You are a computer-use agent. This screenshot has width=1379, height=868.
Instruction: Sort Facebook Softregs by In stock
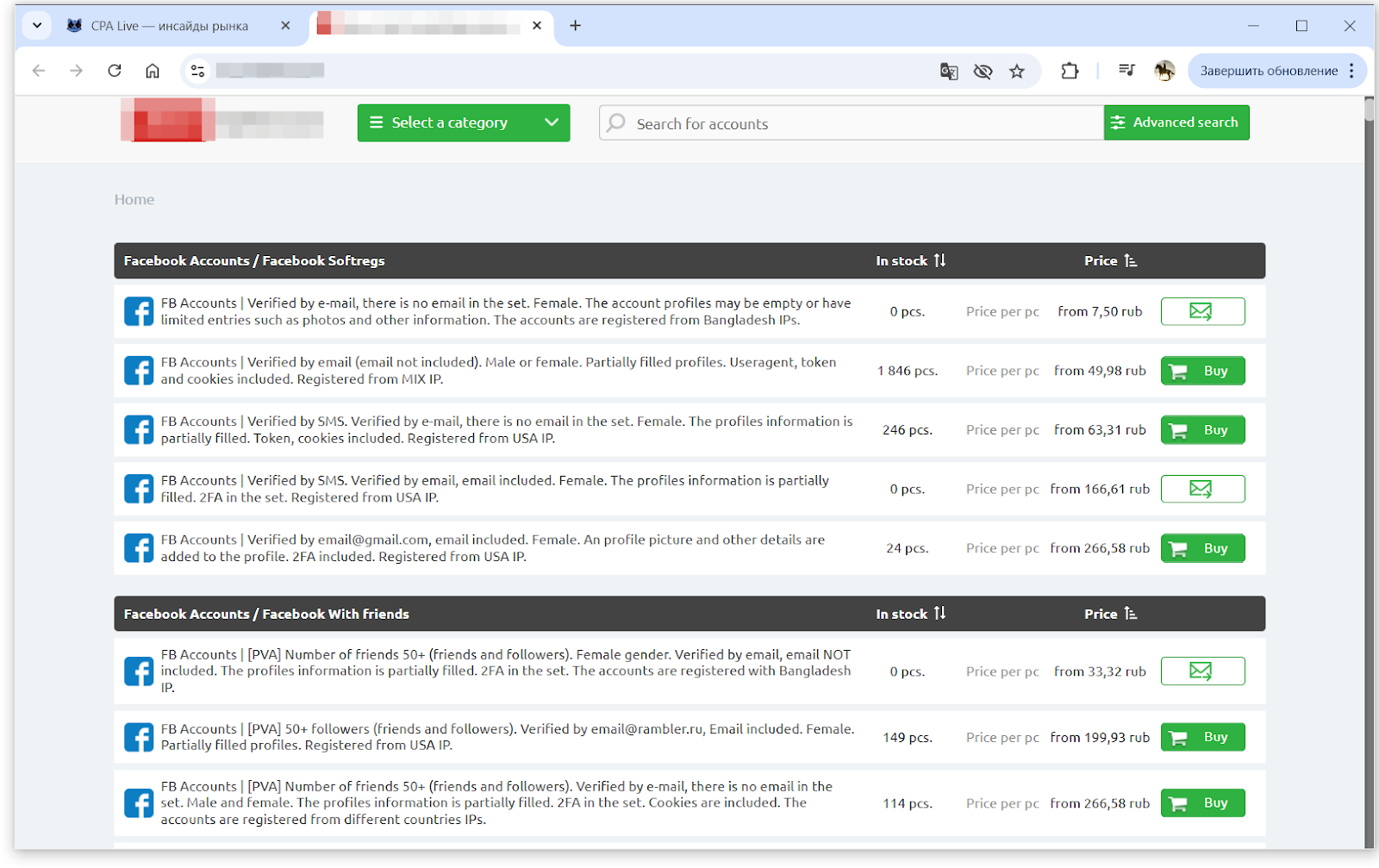click(x=911, y=260)
